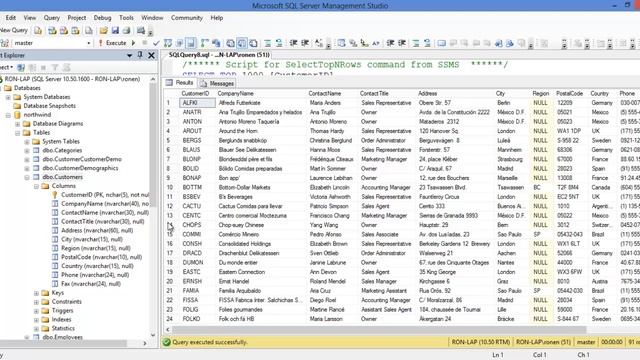Open the Help menu
Viewport: 640px width, 360px height.
[x=217, y=18]
